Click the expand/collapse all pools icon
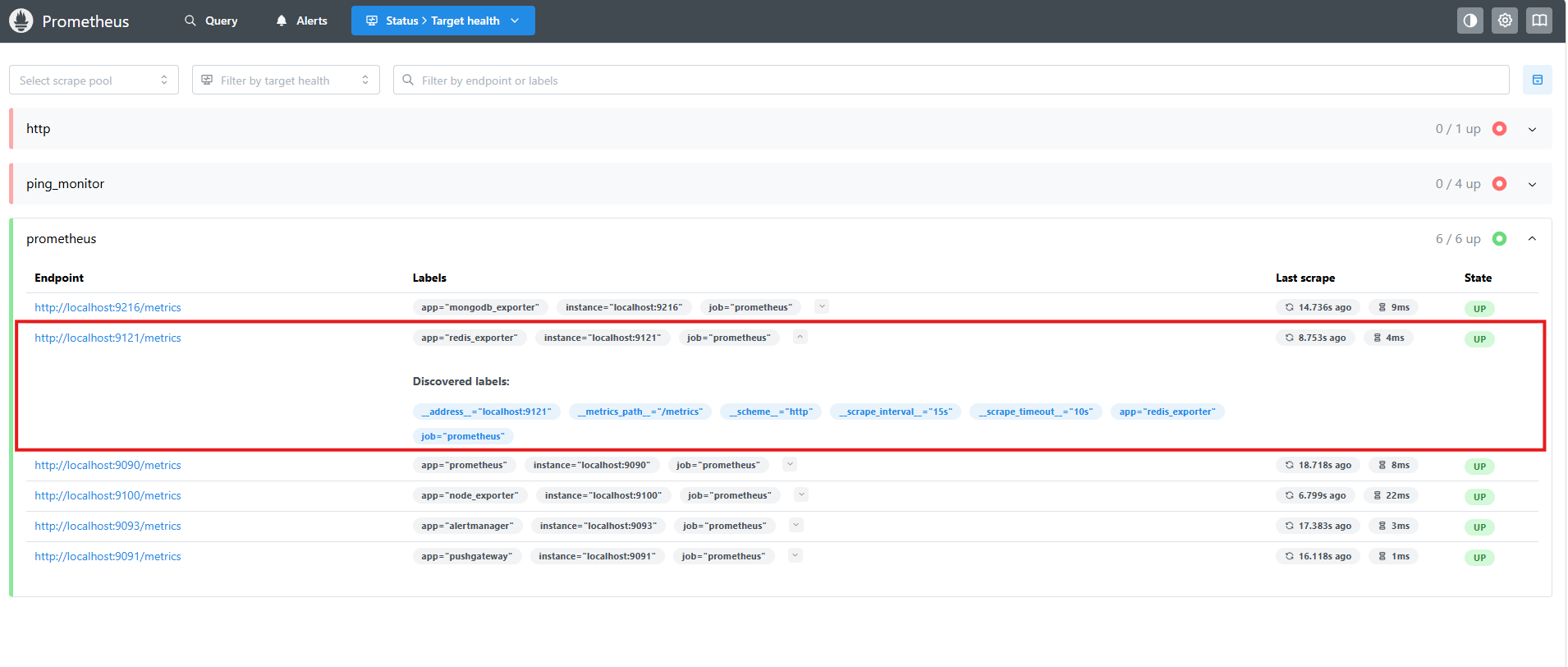This screenshot has height=667, width=1568. pyautogui.click(x=1538, y=80)
